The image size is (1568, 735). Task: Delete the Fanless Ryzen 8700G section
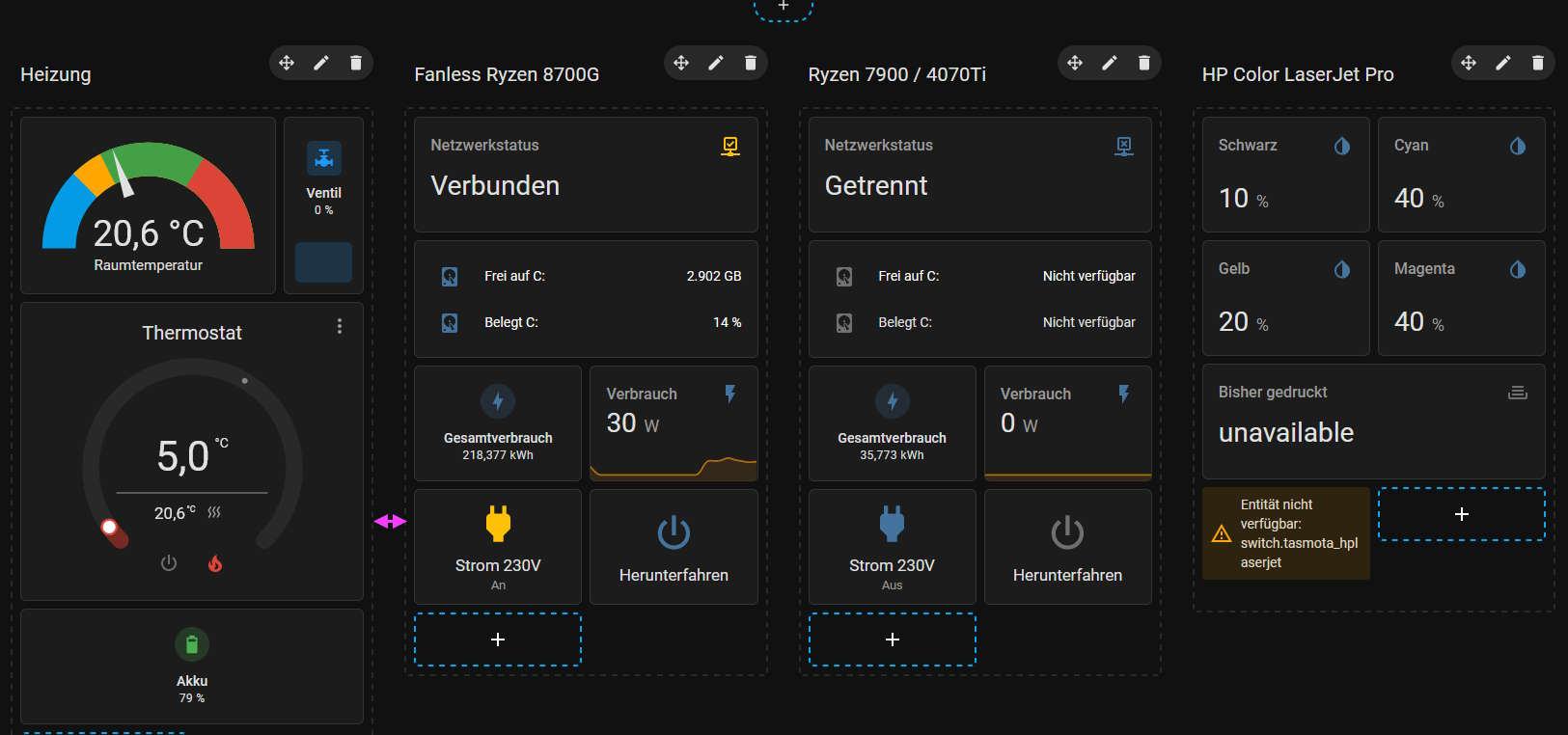(751, 63)
